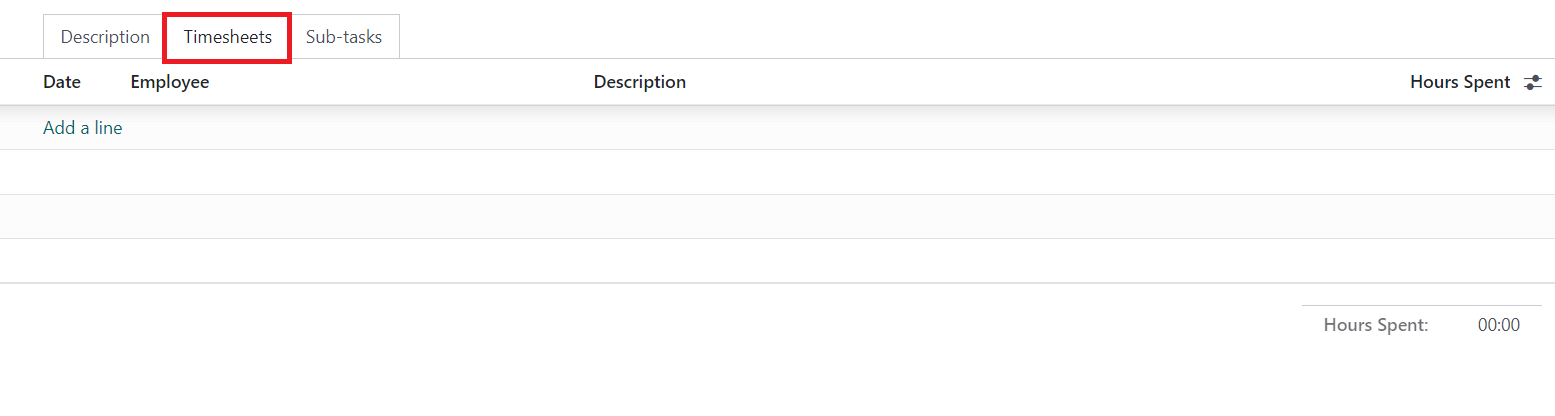The height and width of the screenshot is (416, 1555).
Task: Select the second empty grey timesheet row
Action: coord(777,217)
